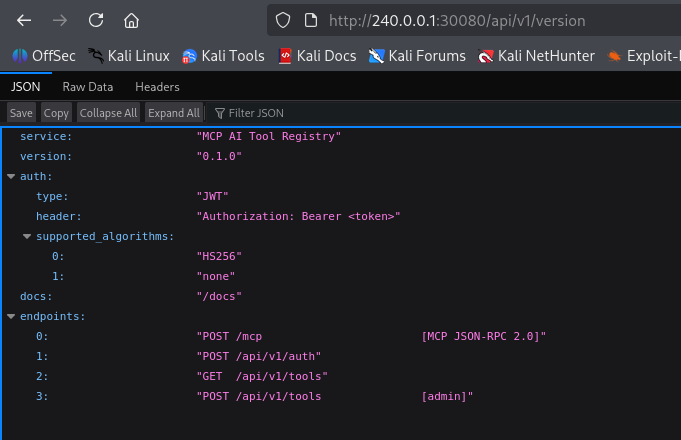Expand All JSON nodes
The height and width of the screenshot is (440, 681).
[174, 113]
